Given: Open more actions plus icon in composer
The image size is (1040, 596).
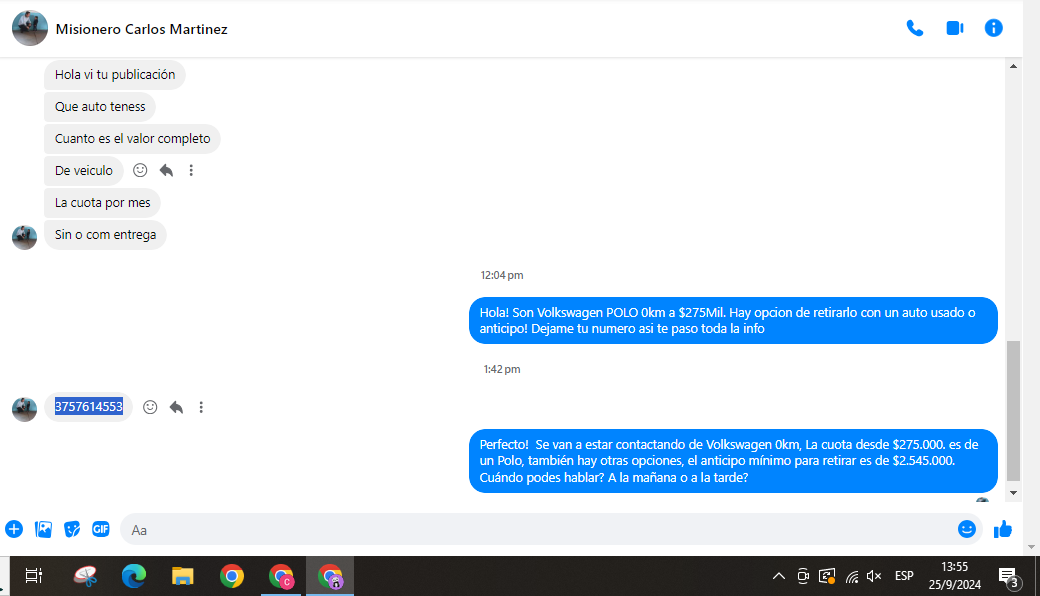Looking at the screenshot, I should click(14, 529).
